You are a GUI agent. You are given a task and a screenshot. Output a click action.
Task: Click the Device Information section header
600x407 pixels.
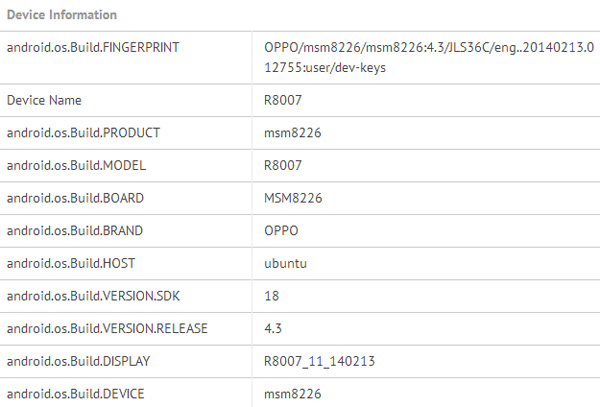(x=62, y=15)
